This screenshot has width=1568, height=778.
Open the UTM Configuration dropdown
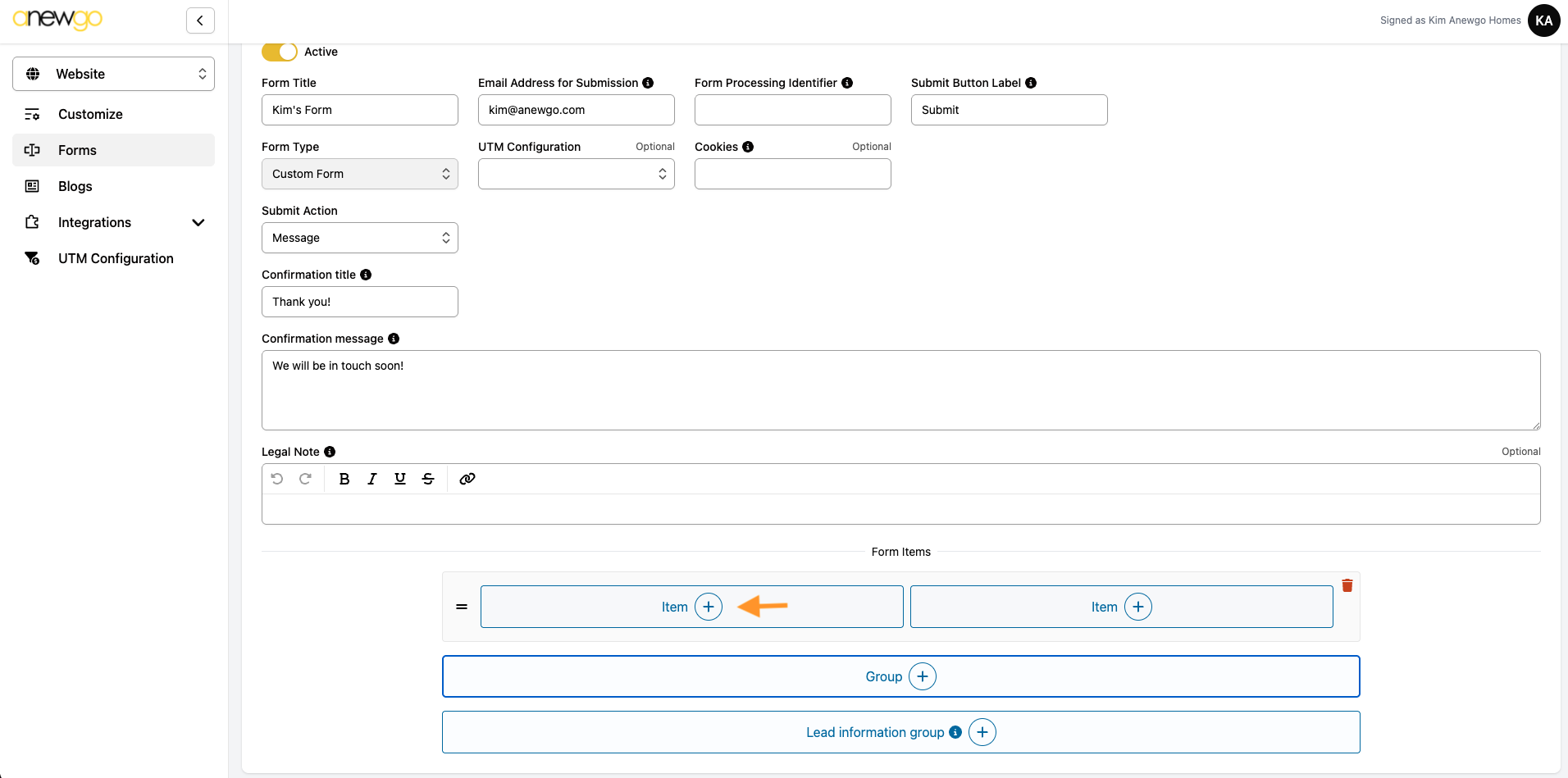[576, 174]
